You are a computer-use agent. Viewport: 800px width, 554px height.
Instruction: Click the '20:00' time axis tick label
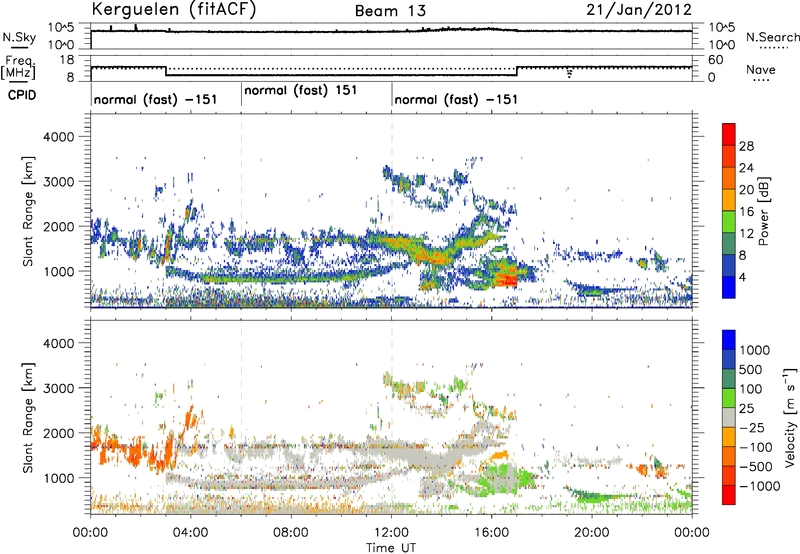pyautogui.click(x=592, y=533)
